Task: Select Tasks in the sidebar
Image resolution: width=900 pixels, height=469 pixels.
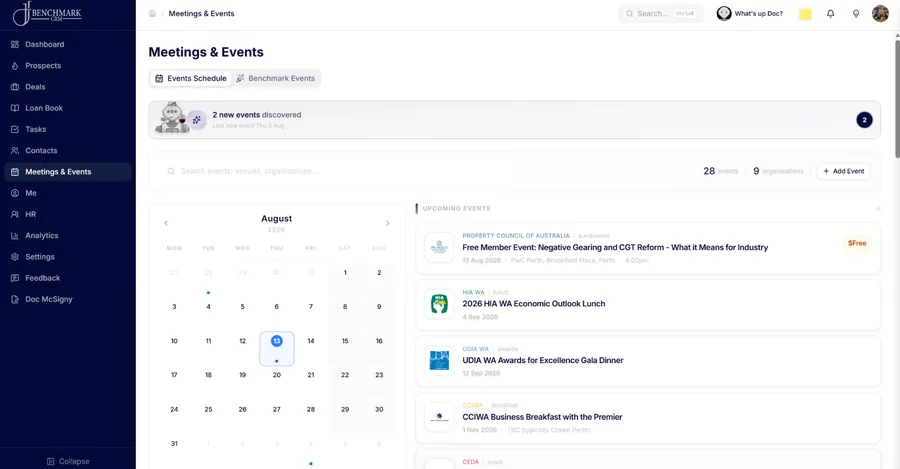Action: [x=68, y=129]
